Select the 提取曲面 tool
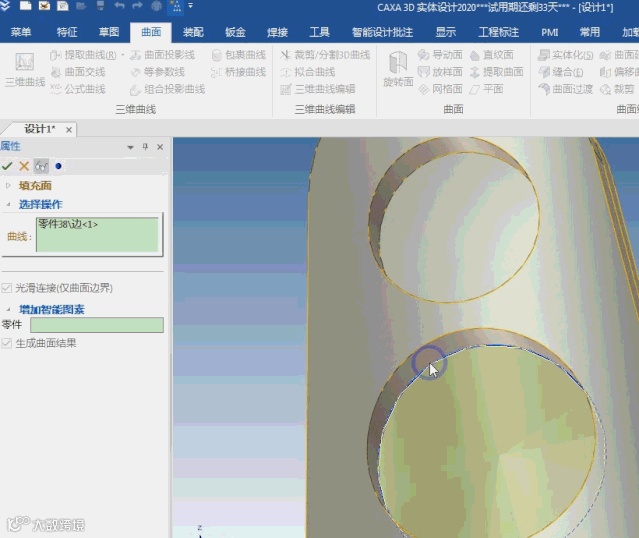This screenshot has width=639, height=538. 496,72
